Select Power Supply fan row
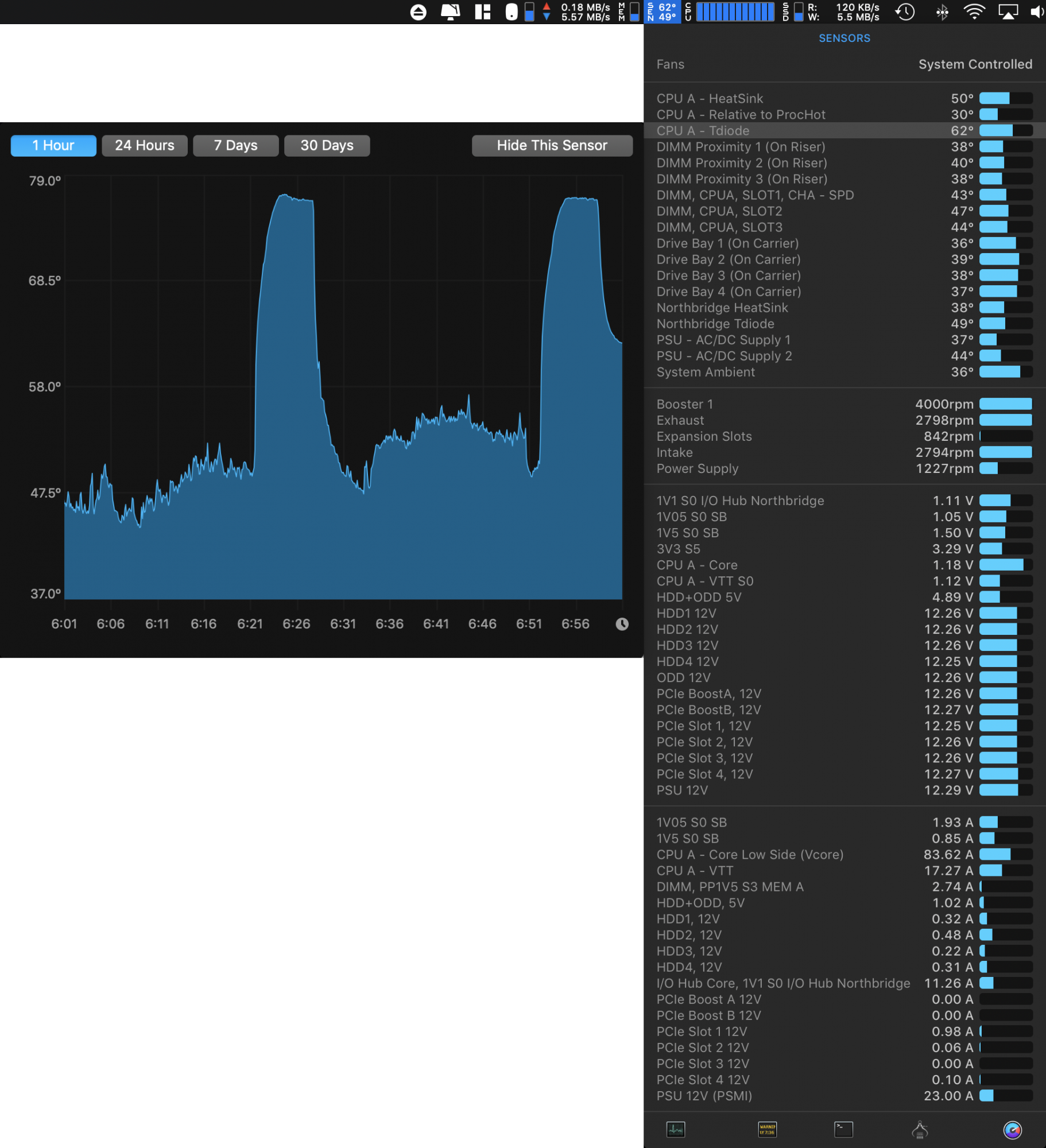 point(844,468)
